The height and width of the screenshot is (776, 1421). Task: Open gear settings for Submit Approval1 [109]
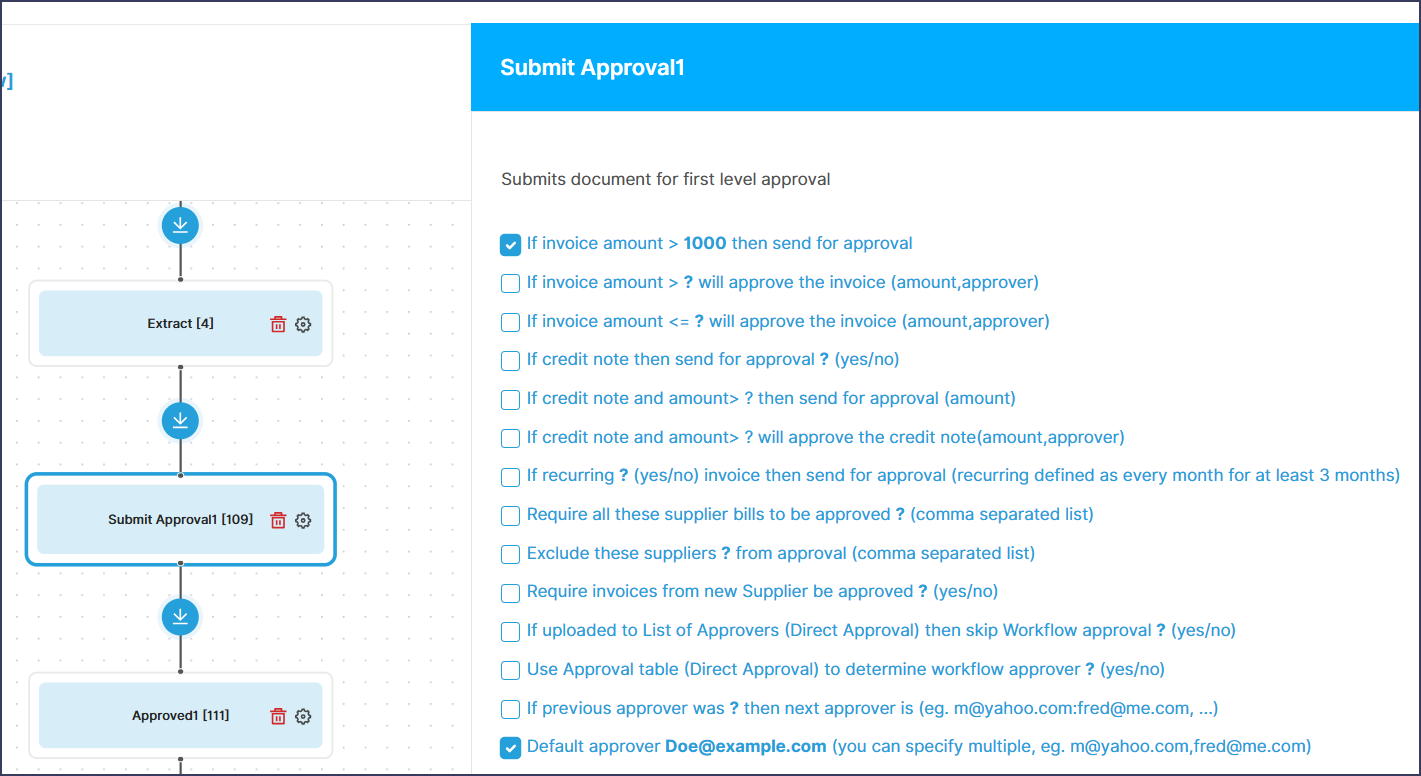click(x=303, y=520)
